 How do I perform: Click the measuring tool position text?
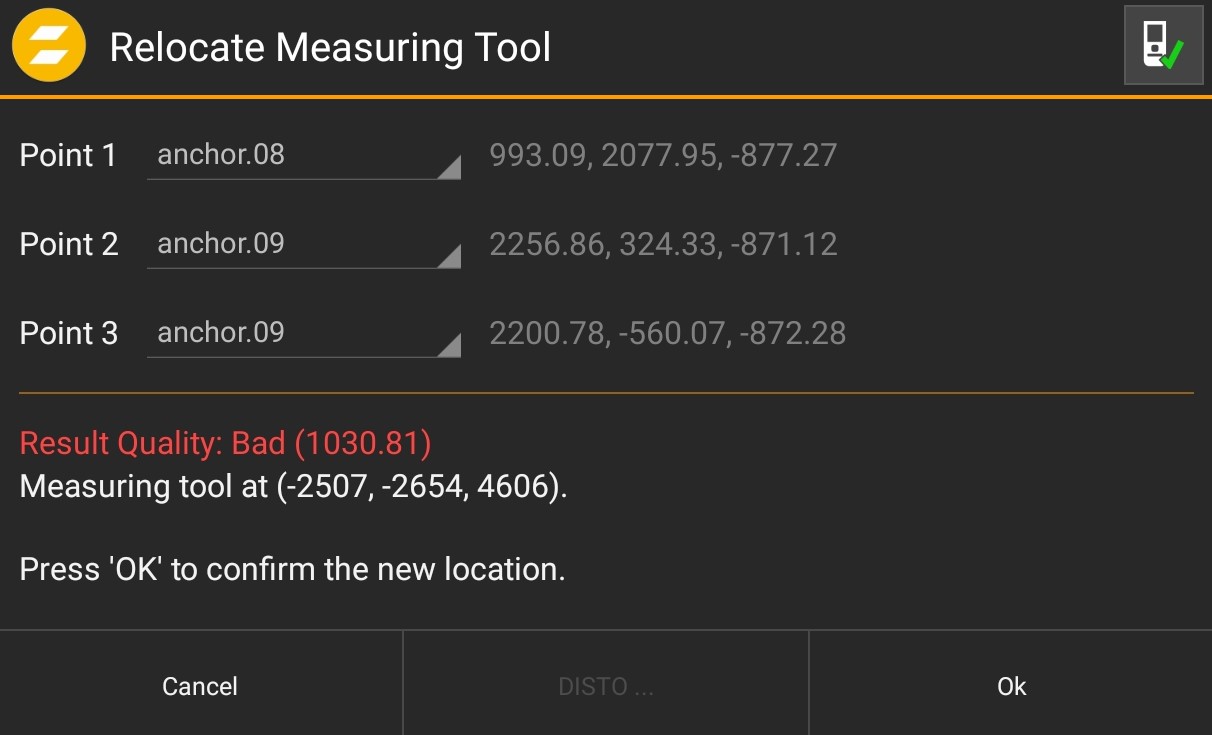(x=293, y=487)
